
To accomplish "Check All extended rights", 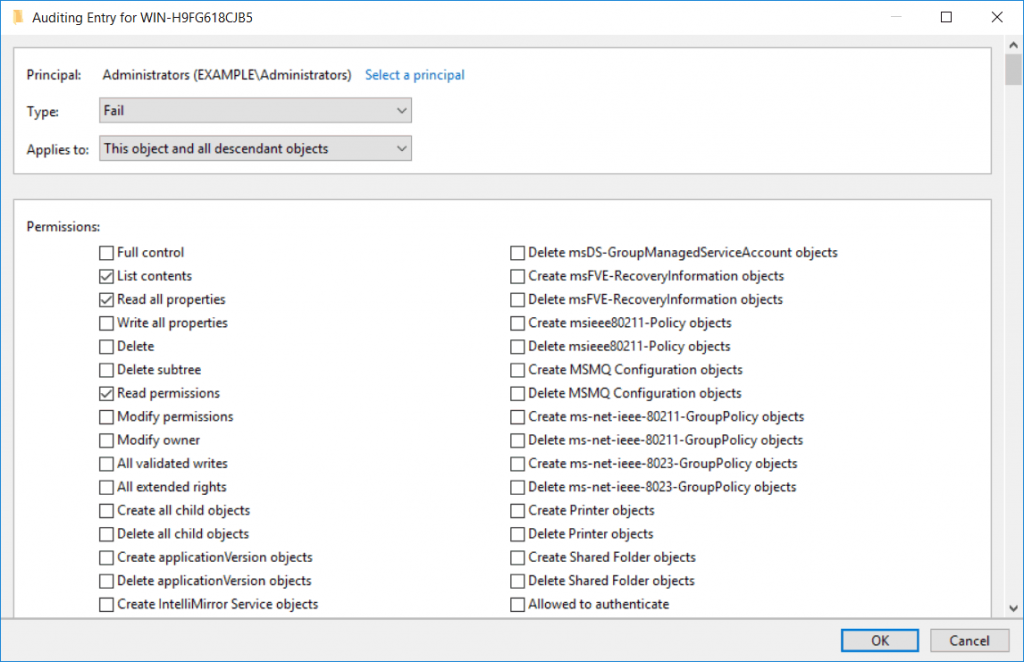I will [106, 487].
